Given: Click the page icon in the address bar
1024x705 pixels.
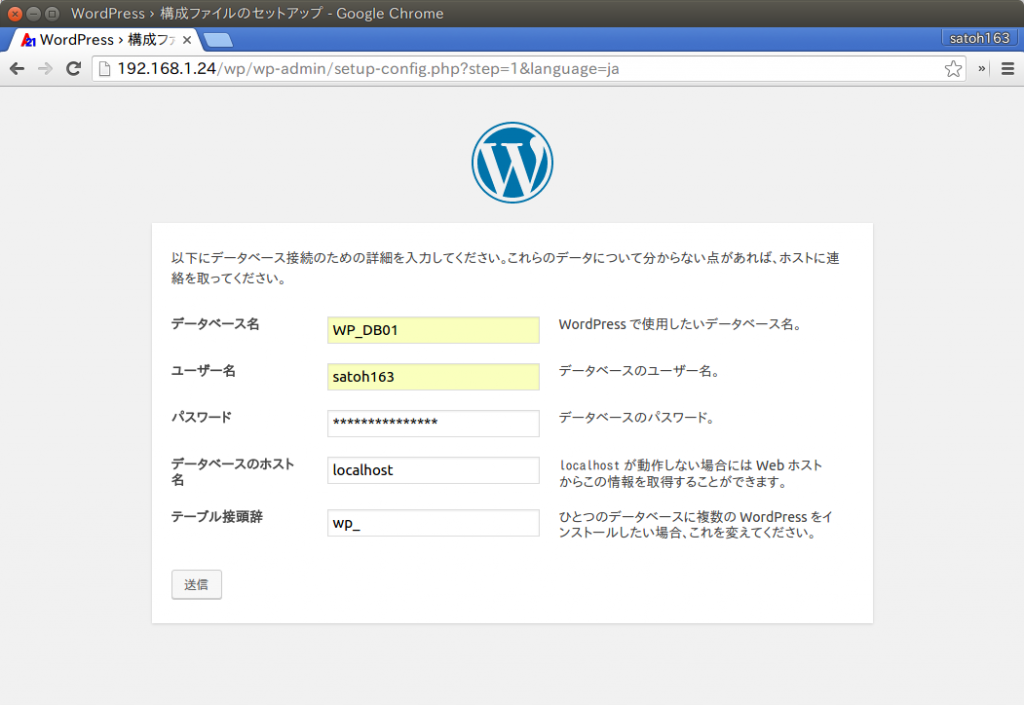Looking at the screenshot, I should pyautogui.click(x=104, y=69).
